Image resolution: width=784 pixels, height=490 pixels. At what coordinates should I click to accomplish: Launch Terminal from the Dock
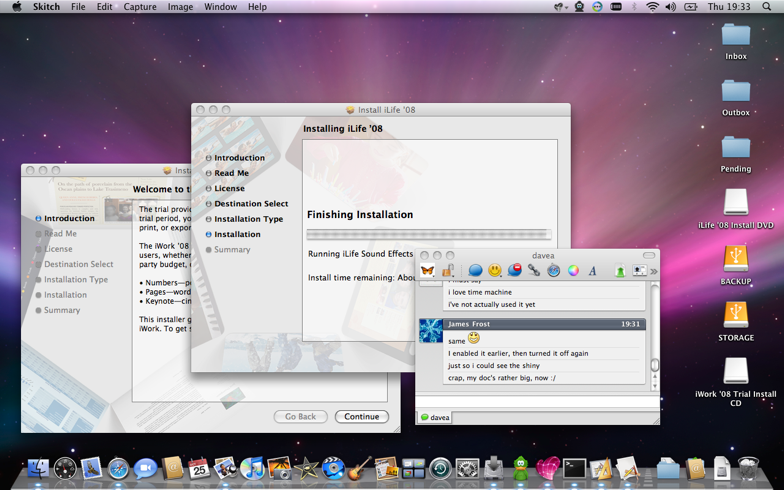click(x=574, y=468)
